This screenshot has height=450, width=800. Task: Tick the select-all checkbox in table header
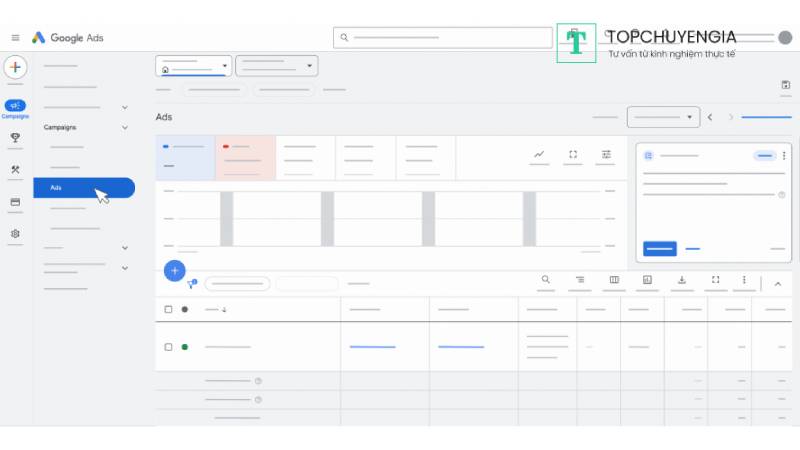[168, 309]
